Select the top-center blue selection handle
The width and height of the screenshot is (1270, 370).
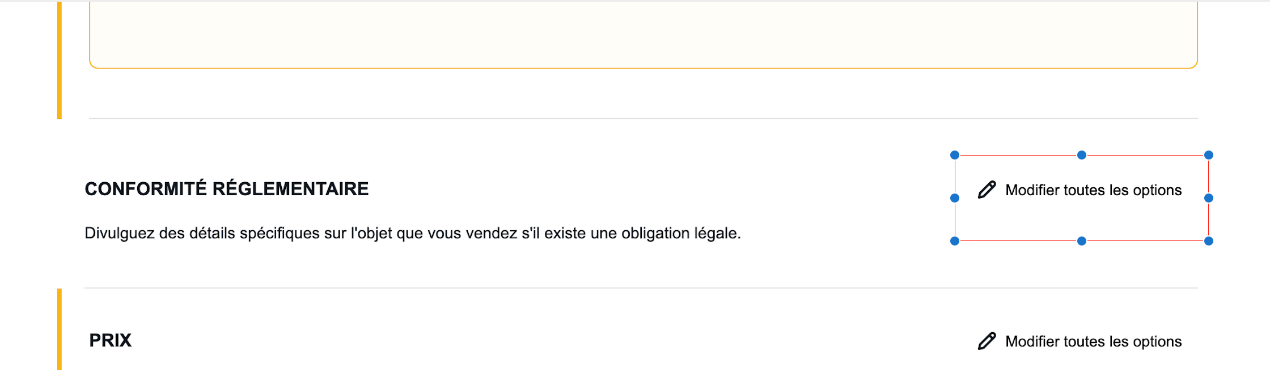click(x=1081, y=155)
